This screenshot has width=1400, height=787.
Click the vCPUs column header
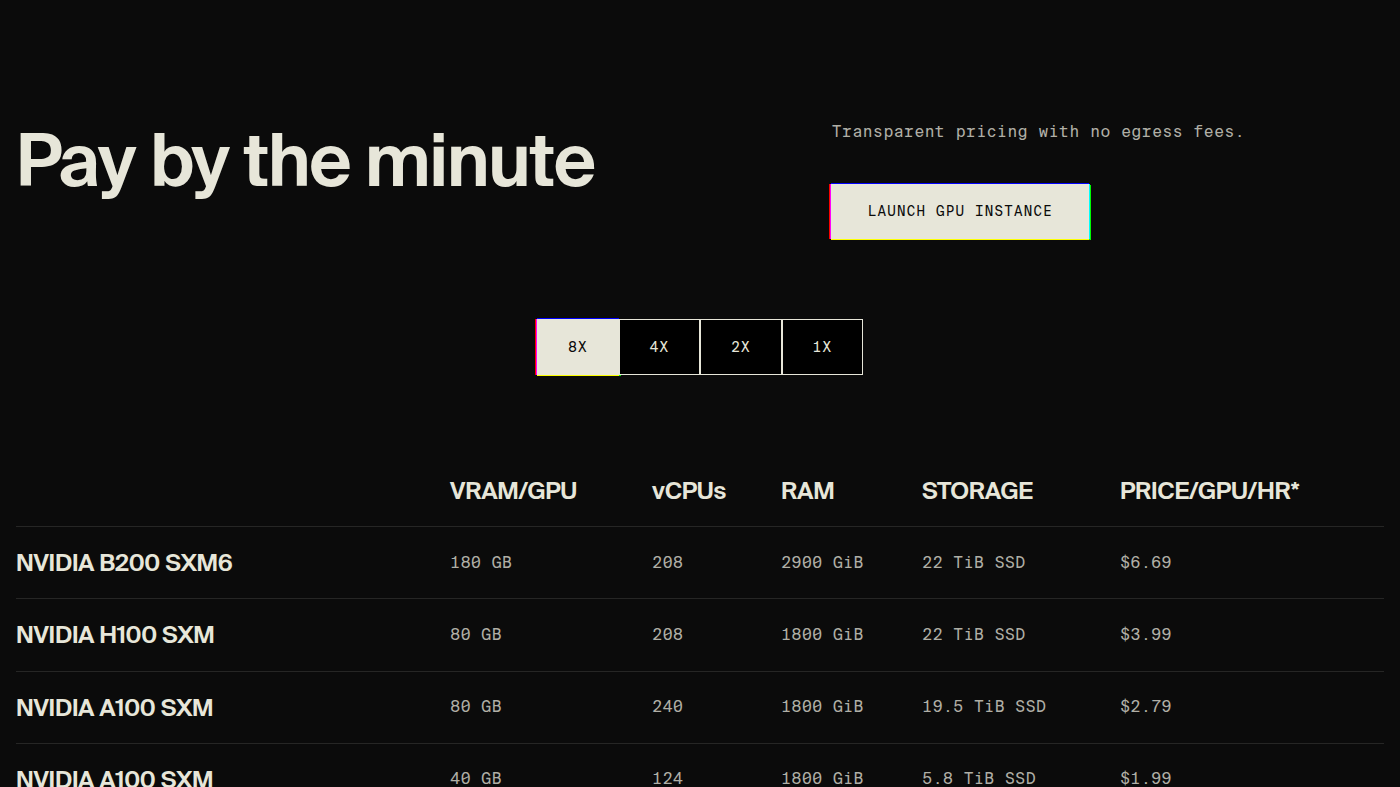(x=689, y=491)
